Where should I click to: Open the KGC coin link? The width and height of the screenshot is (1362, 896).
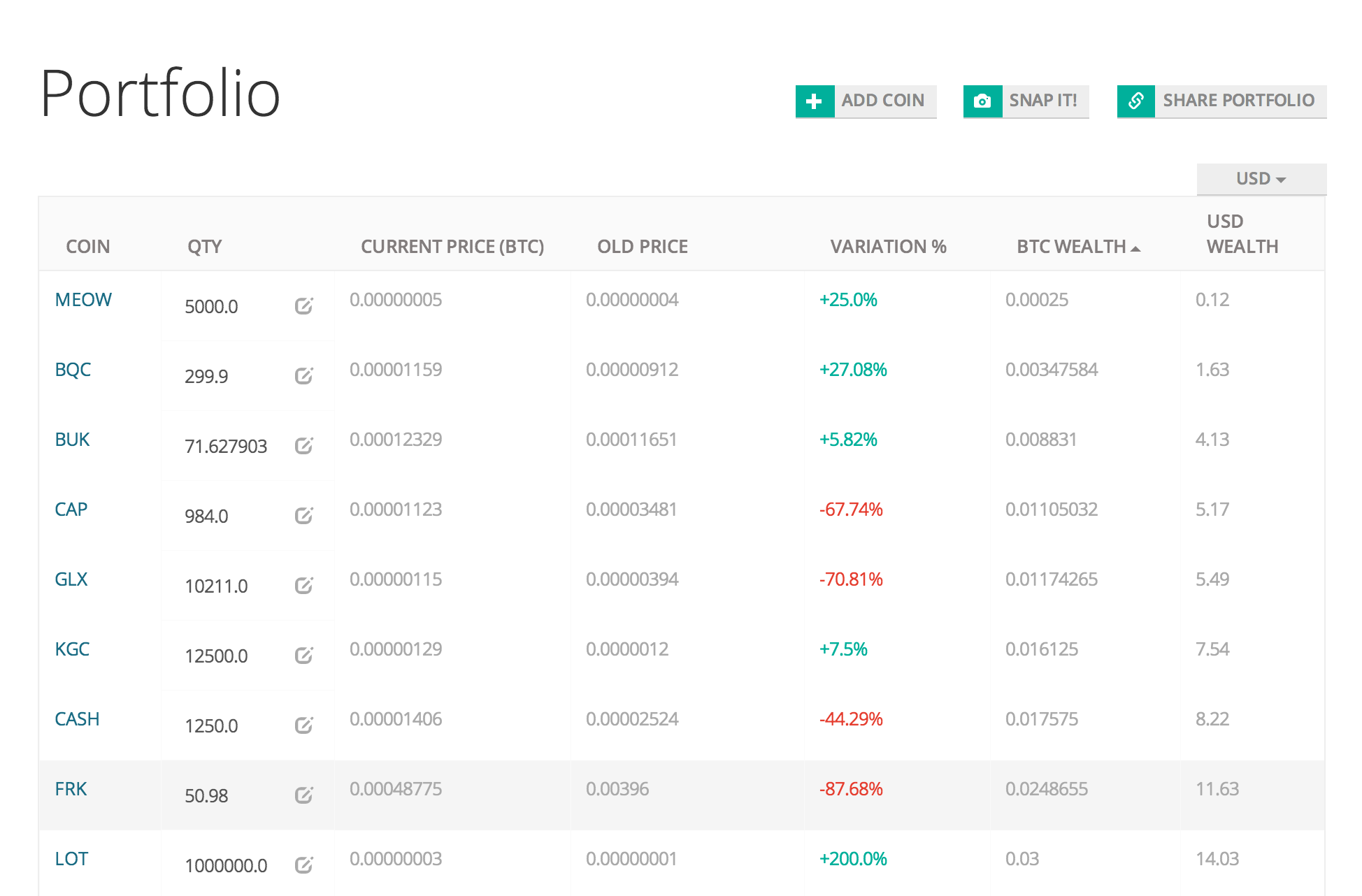pos(72,649)
